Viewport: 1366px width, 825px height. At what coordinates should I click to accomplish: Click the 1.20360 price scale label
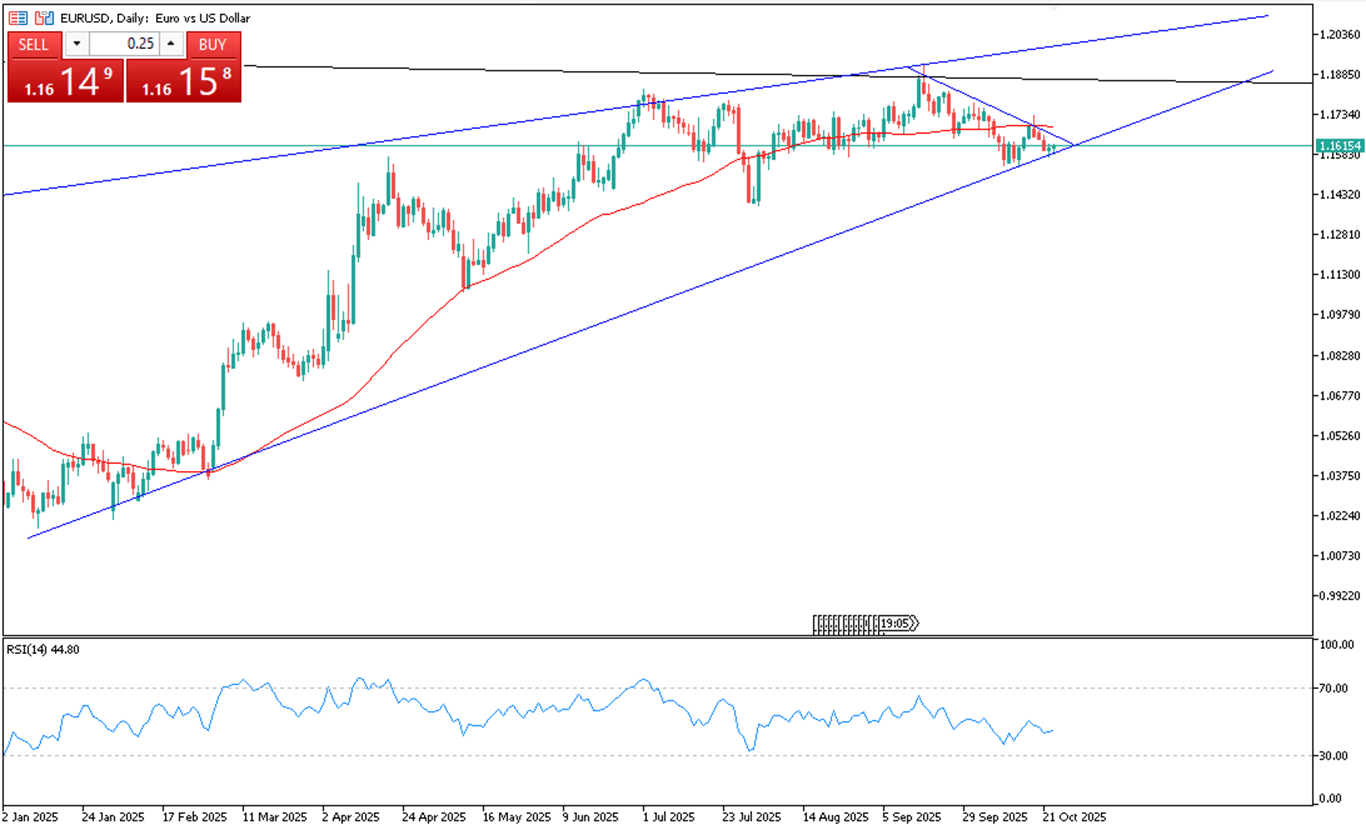(1338, 34)
